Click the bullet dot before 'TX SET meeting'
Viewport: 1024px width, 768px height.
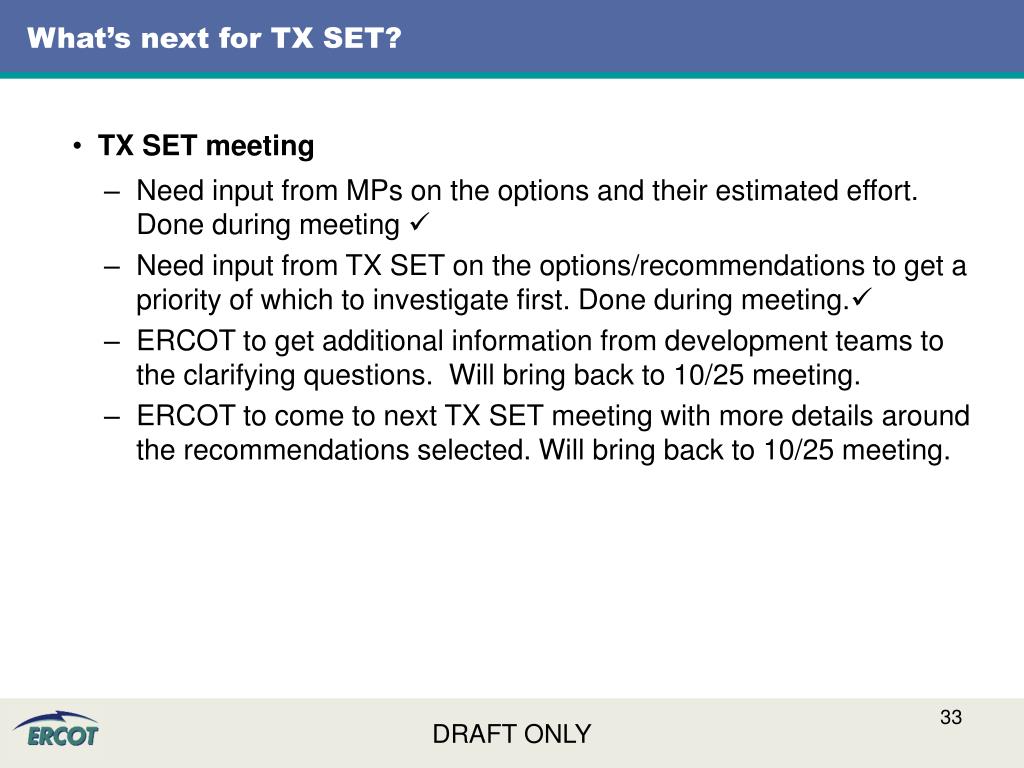[x=78, y=146]
